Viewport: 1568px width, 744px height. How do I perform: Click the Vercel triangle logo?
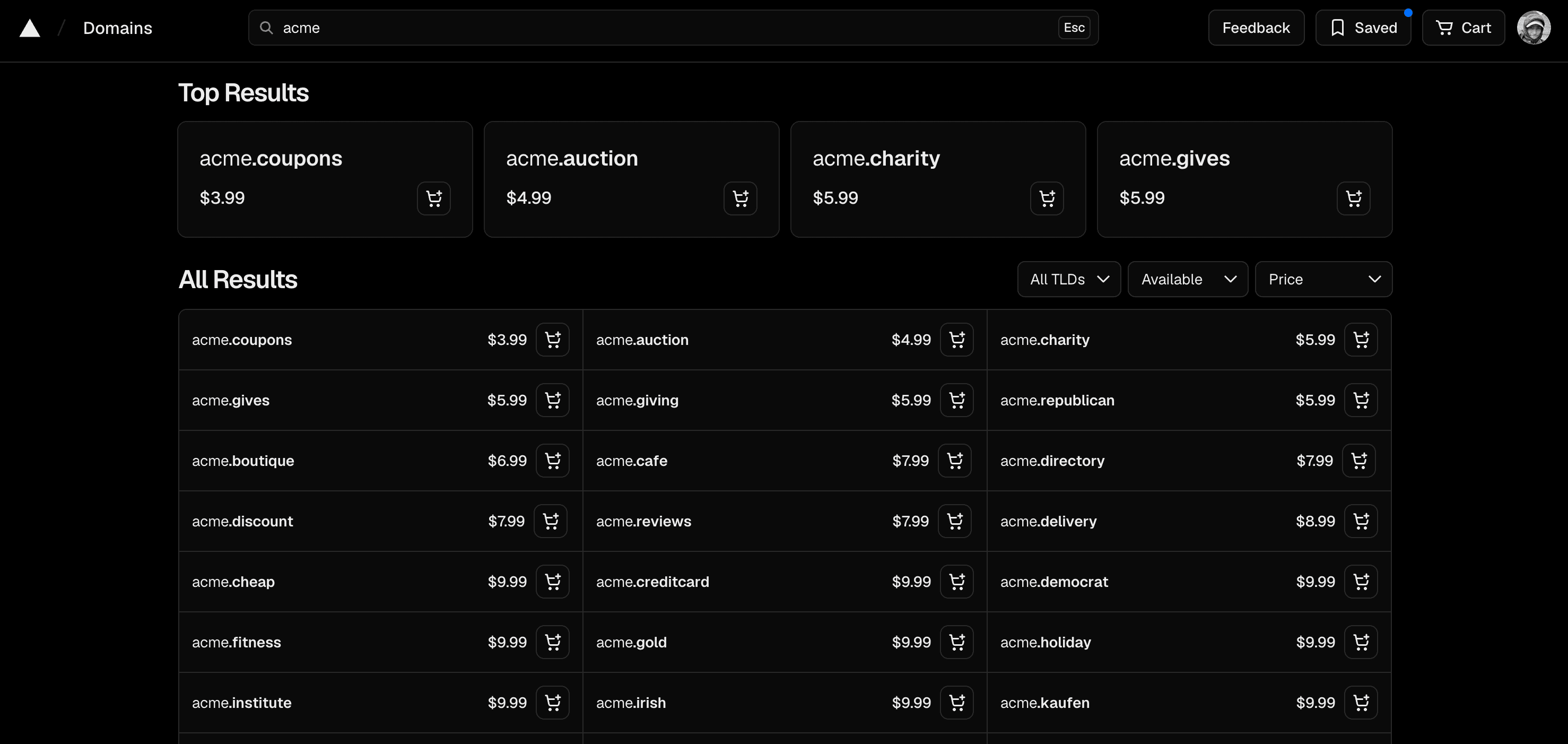(30, 28)
